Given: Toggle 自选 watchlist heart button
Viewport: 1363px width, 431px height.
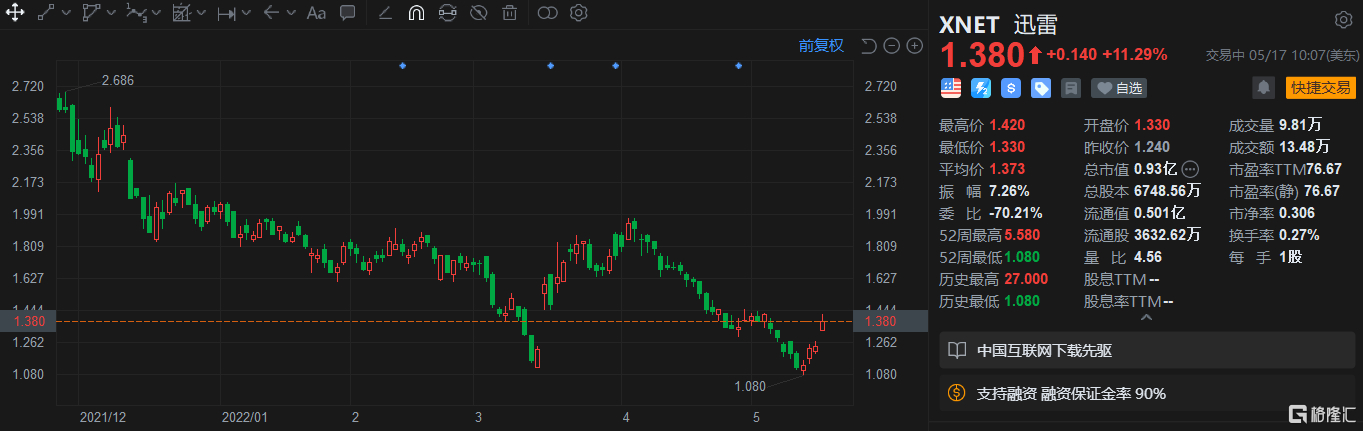Looking at the screenshot, I should (x=1119, y=88).
